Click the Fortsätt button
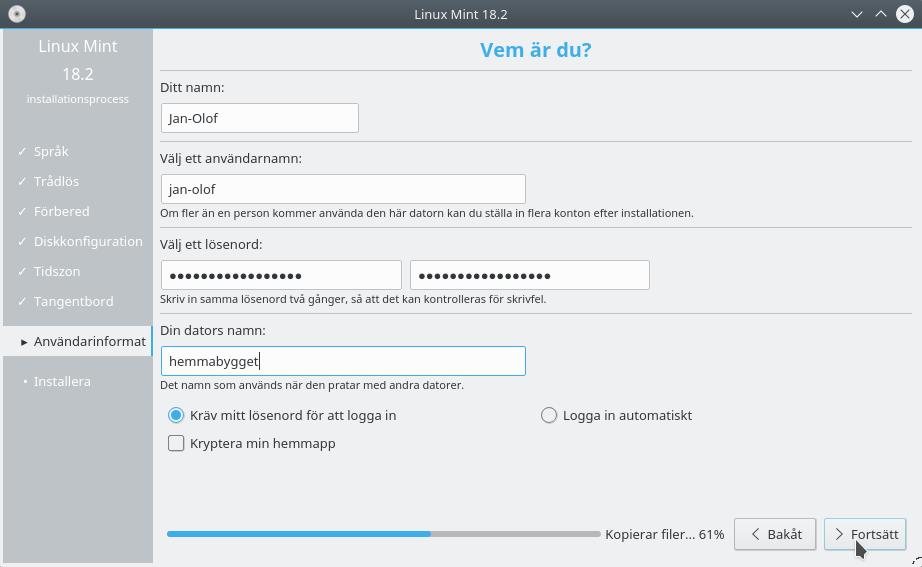 point(865,534)
